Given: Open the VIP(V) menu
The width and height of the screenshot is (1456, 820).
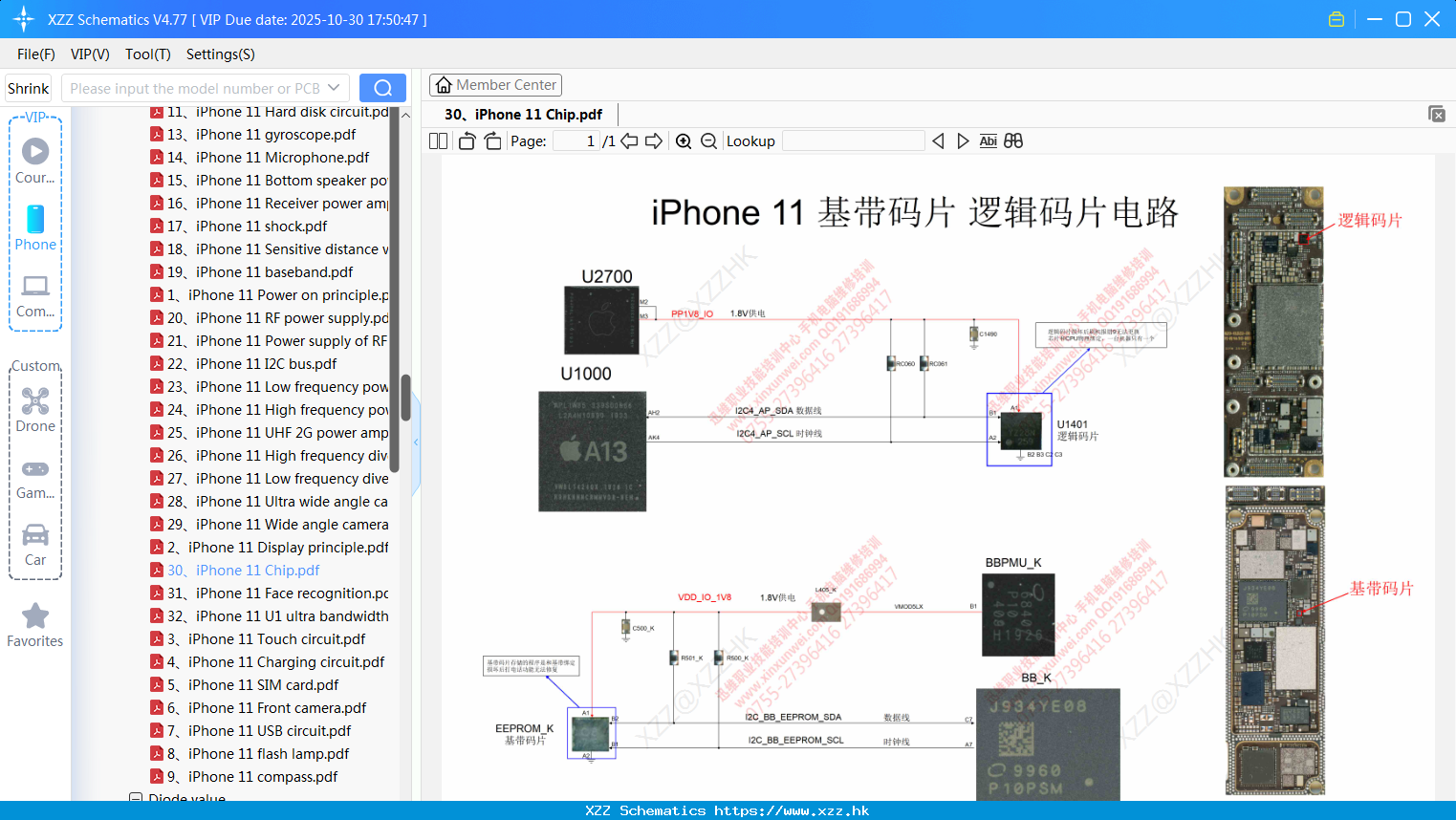Looking at the screenshot, I should click(x=90, y=54).
